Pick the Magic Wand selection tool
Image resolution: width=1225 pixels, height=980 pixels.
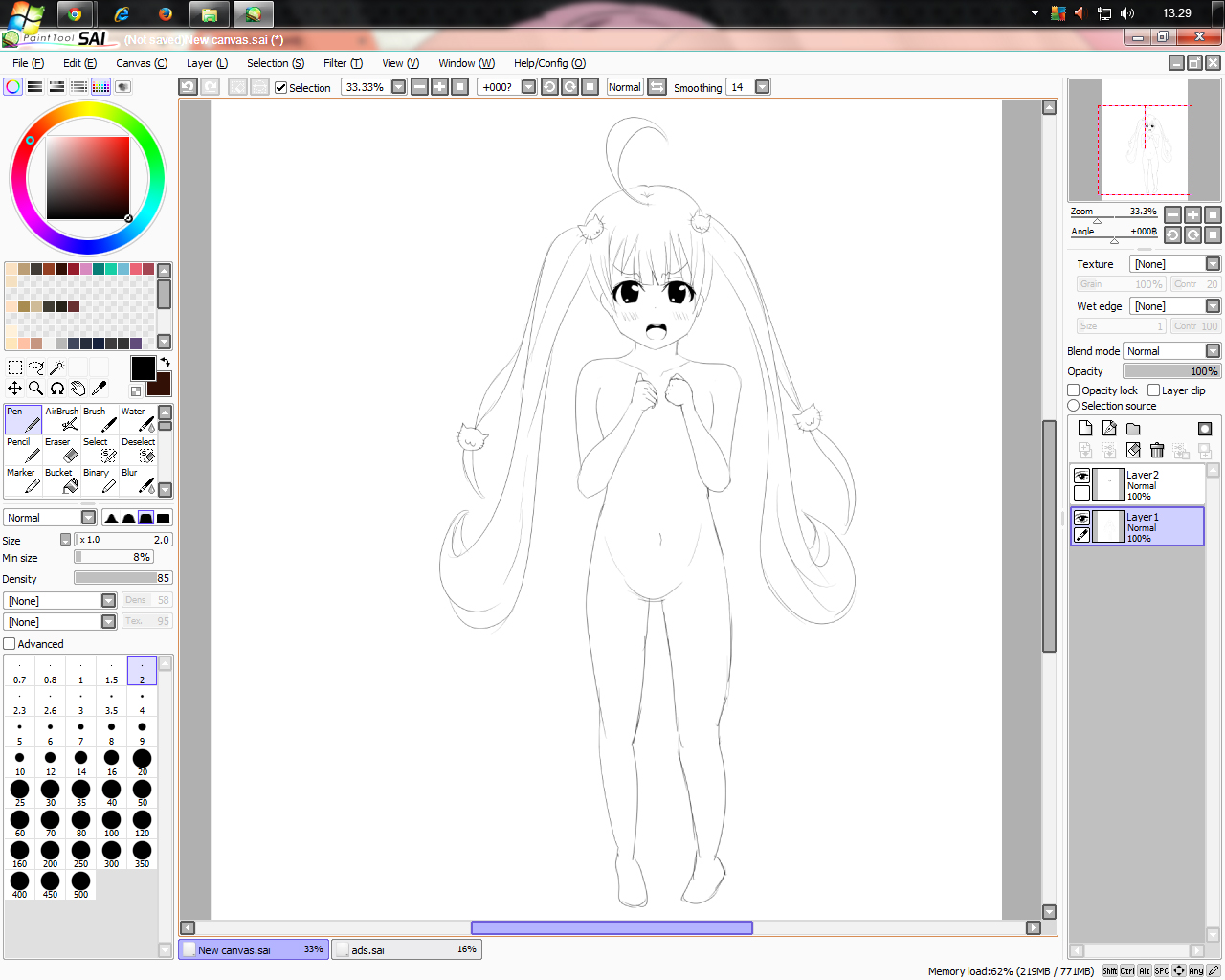coord(56,367)
